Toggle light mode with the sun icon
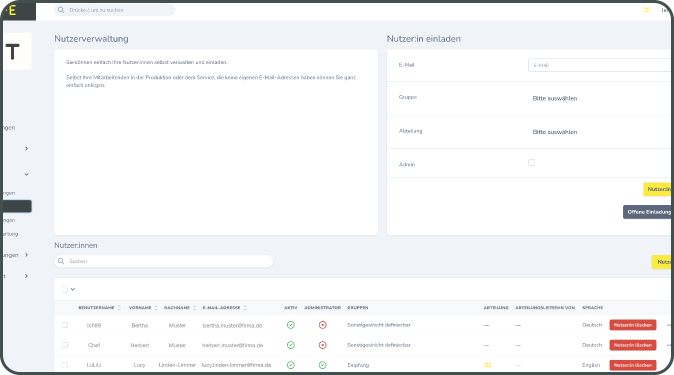This screenshot has height=375, width=674. pyautogui.click(x=646, y=10)
